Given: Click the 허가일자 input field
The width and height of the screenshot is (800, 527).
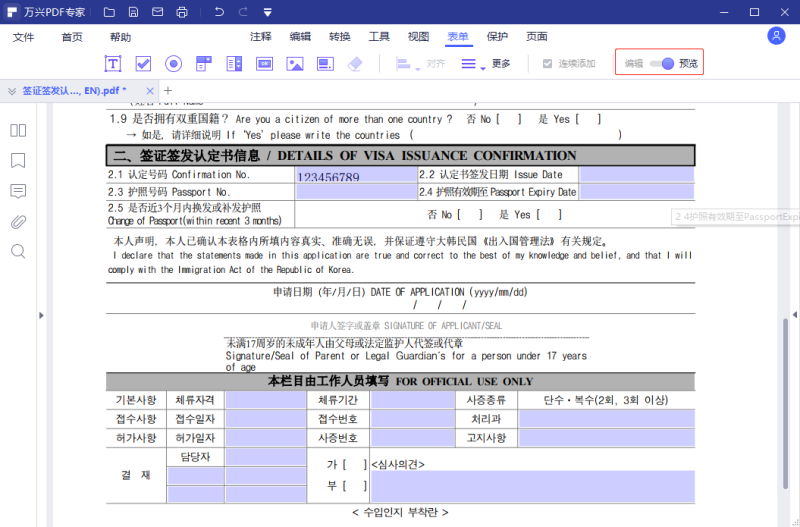Looking at the screenshot, I should tap(266, 438).
